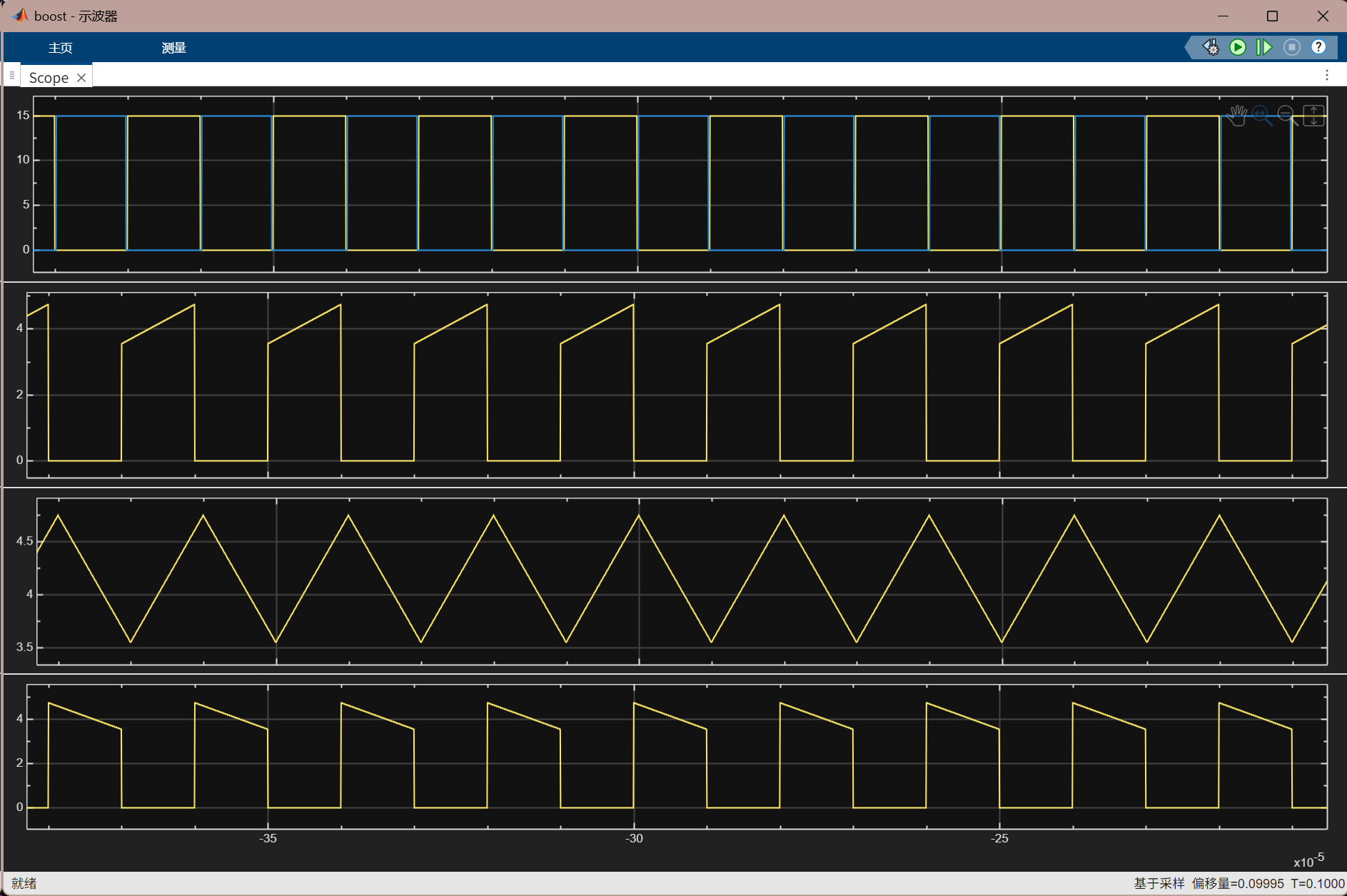1347x896 pixels.
Task: Open the step back configuration icon
Action: pyautogui.click(x=1211, y=47)
